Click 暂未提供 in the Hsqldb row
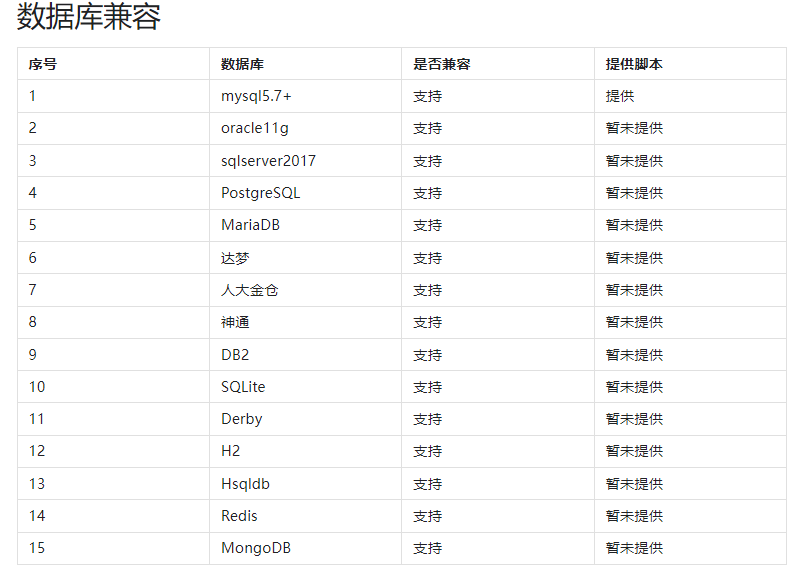 pyautogui.click(x=634, y=484)
